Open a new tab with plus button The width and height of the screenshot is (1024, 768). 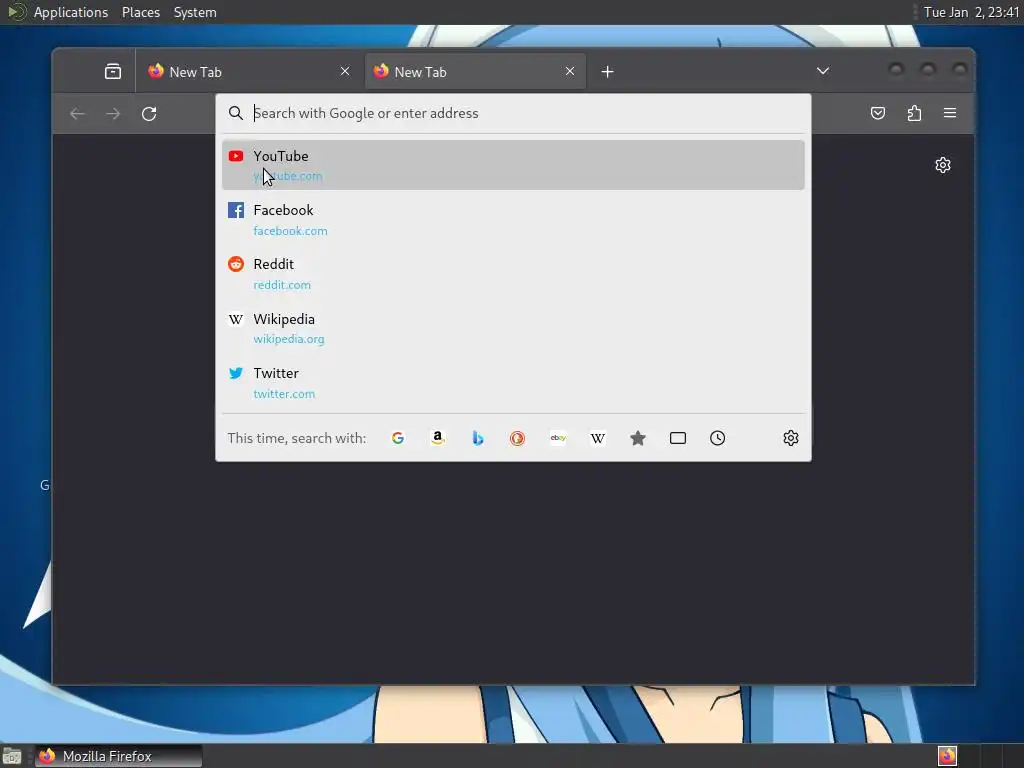tap(607, 71)
